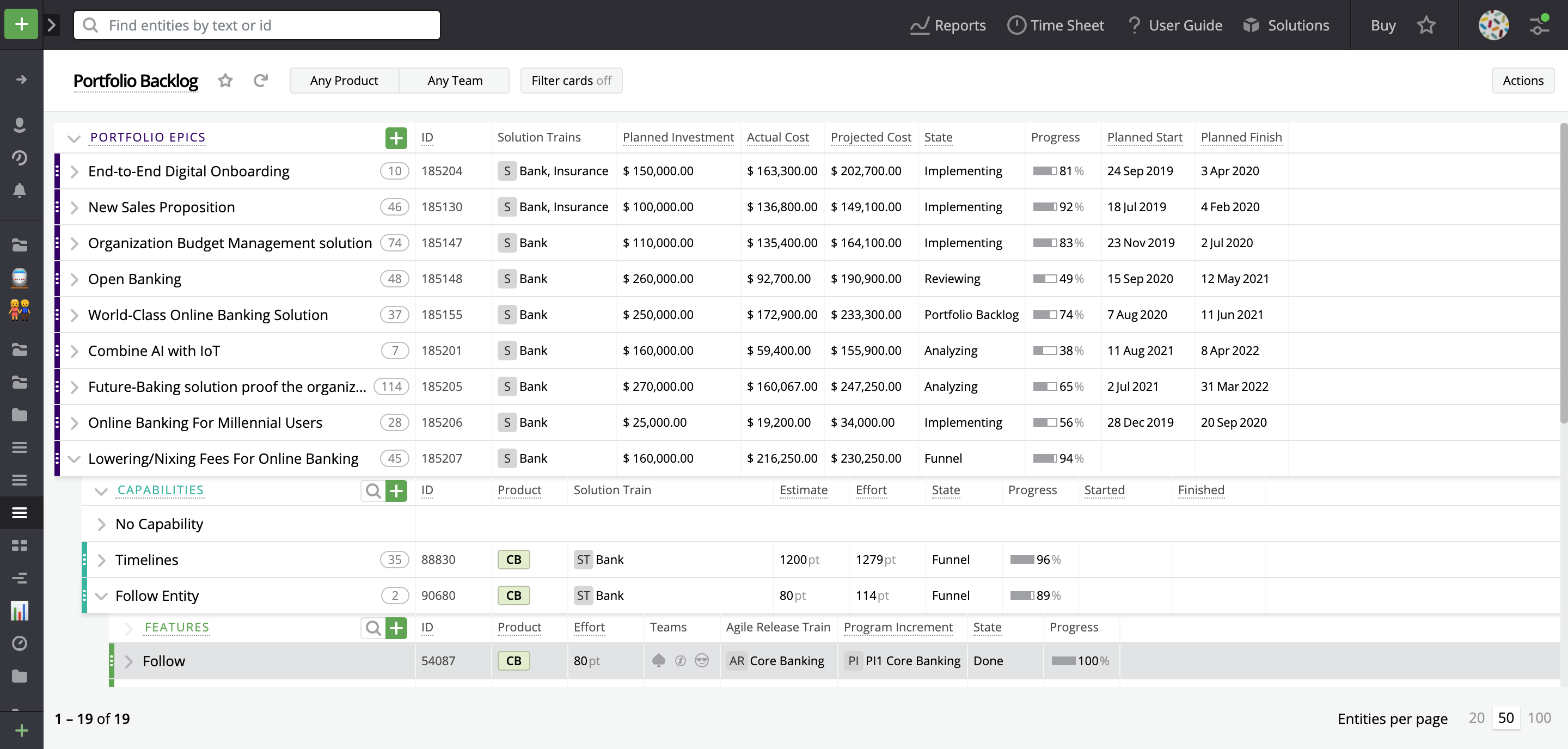Open the train emoji view in the sidebar
This screenshot has width=1568, height=749.
pos(20,278)
